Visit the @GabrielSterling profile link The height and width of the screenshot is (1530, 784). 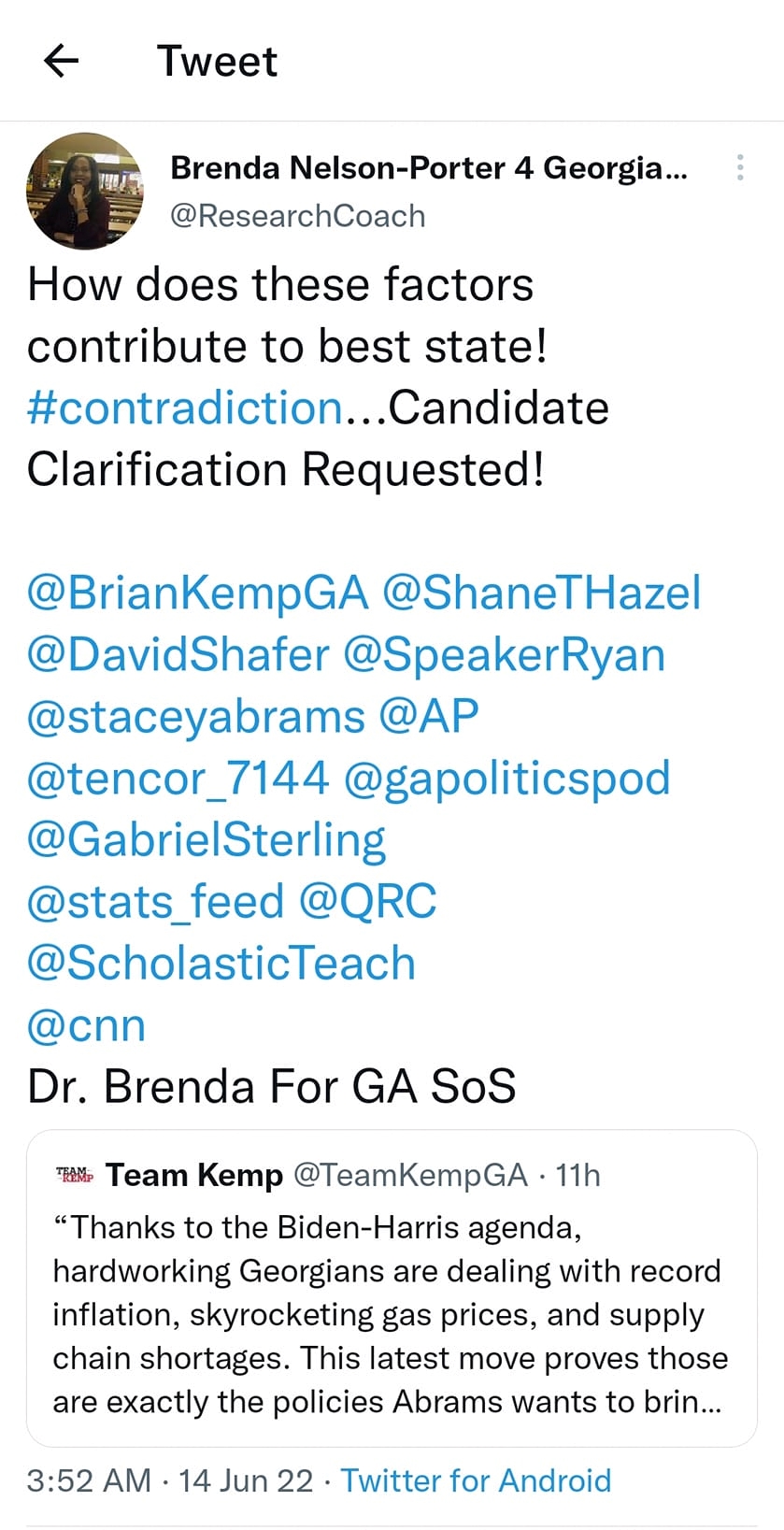pos(207,840)
